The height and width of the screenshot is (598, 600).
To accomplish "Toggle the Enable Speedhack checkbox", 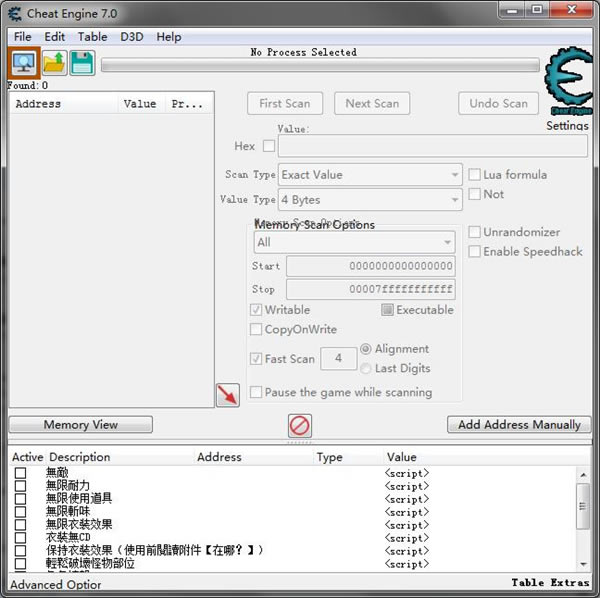I will pos(474,252).
